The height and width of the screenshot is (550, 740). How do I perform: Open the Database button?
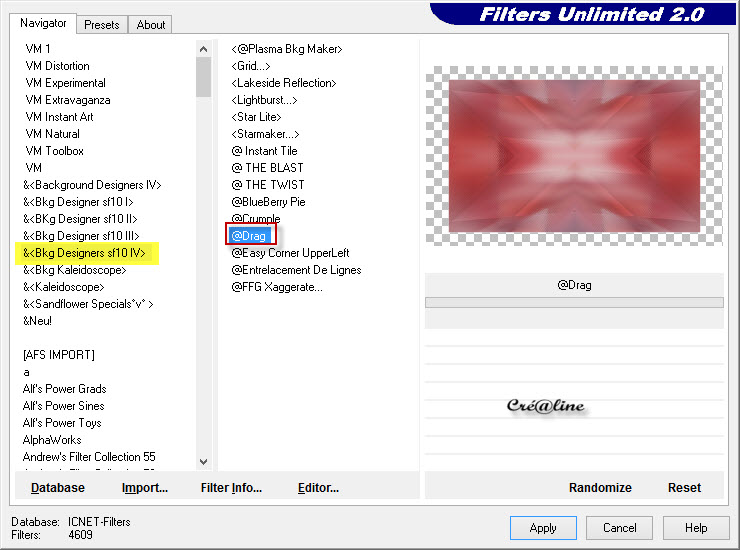(58, 488)
